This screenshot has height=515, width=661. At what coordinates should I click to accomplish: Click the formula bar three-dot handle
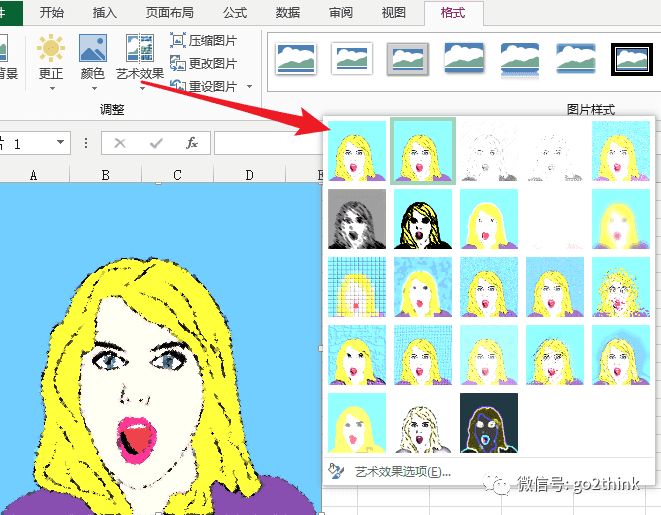pyautogui.click(x=86, y=143)
